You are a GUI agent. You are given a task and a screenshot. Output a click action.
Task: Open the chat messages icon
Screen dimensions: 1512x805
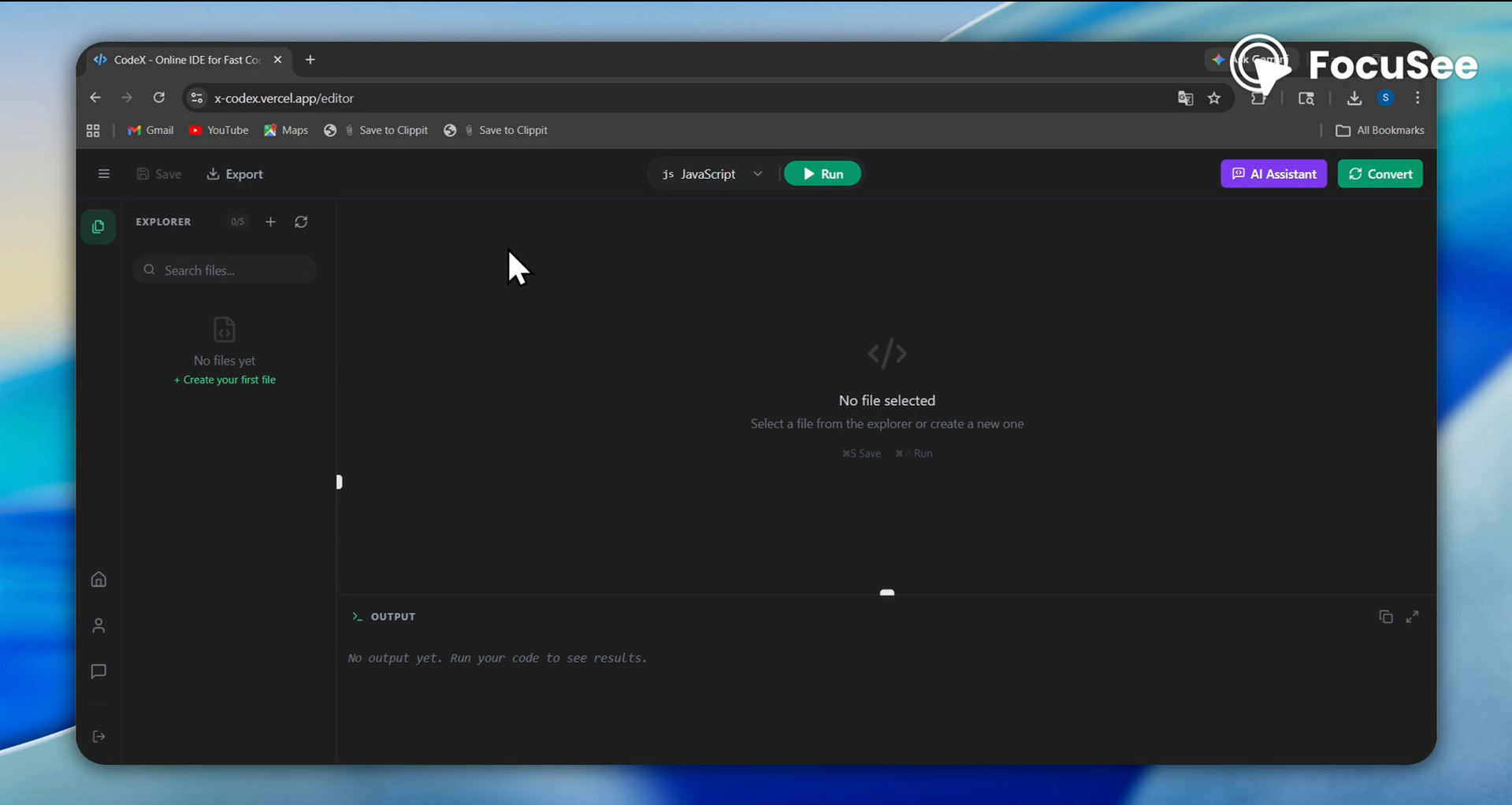pos(98,672)
